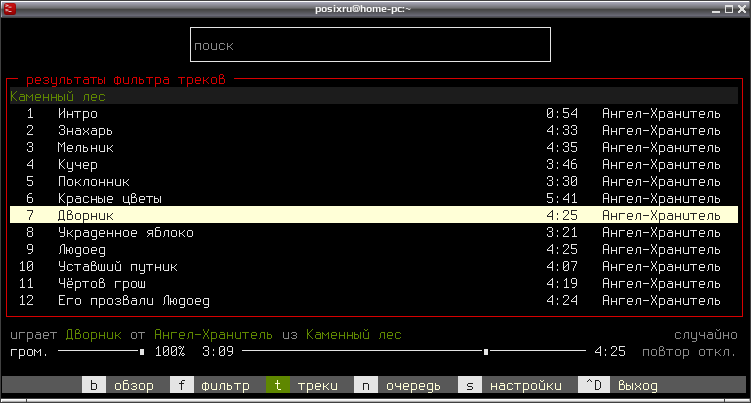Open the фильтр (f) view

[x=210, y=385]
